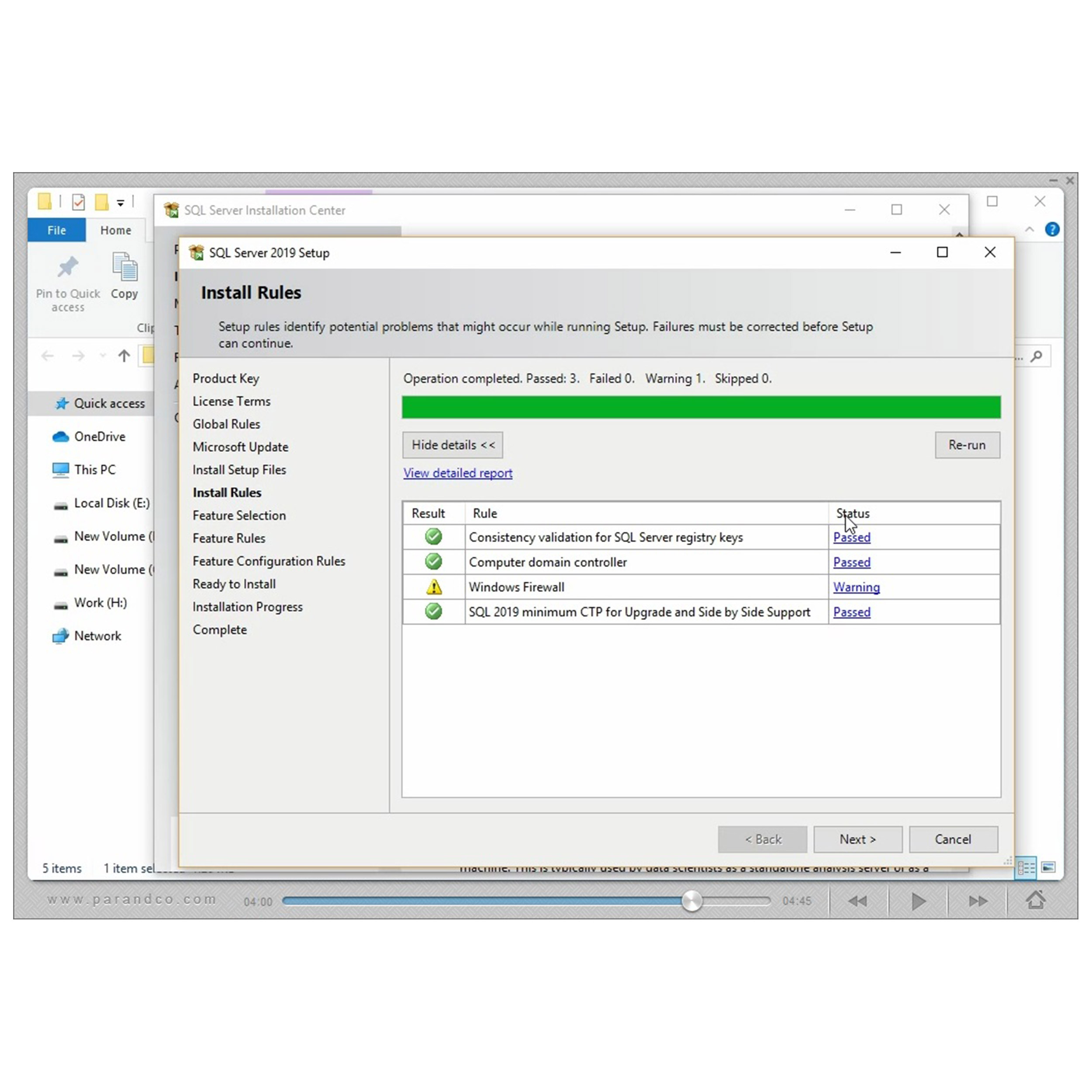Click the Rule column header
Image resolution: width=1092 pixels, height=1092 pixels.
tap(646, 513)
